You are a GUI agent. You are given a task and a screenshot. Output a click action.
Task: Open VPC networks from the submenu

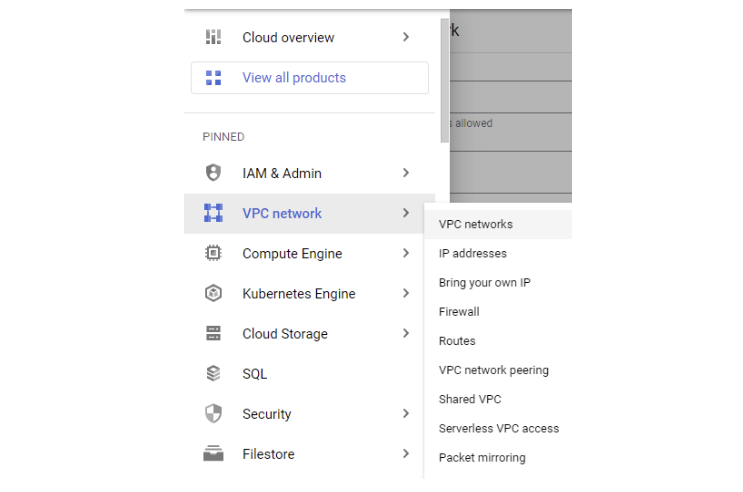point(476,224)
